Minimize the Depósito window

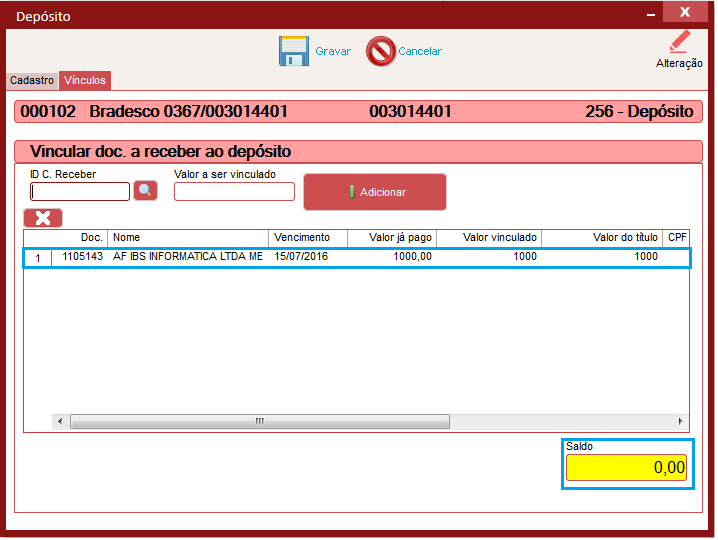coord(651,15)
